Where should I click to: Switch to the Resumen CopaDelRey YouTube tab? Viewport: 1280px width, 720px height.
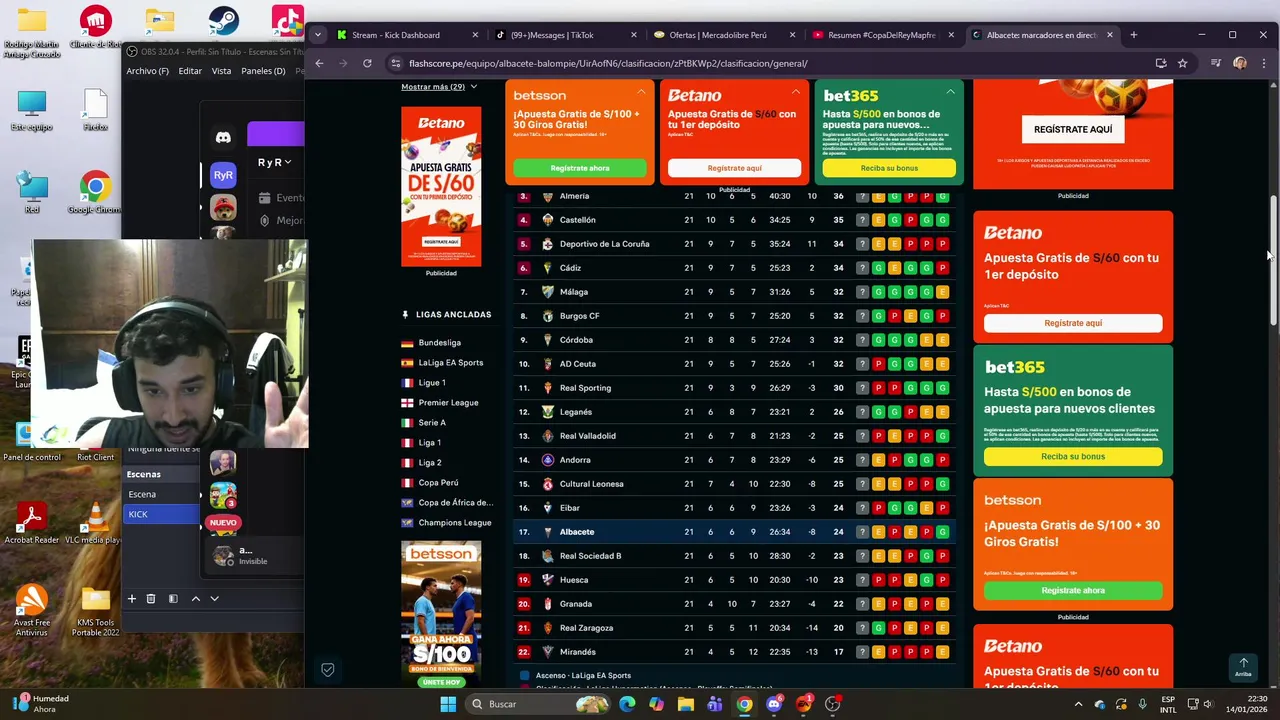pyautogui.click(x=882, y=35)
